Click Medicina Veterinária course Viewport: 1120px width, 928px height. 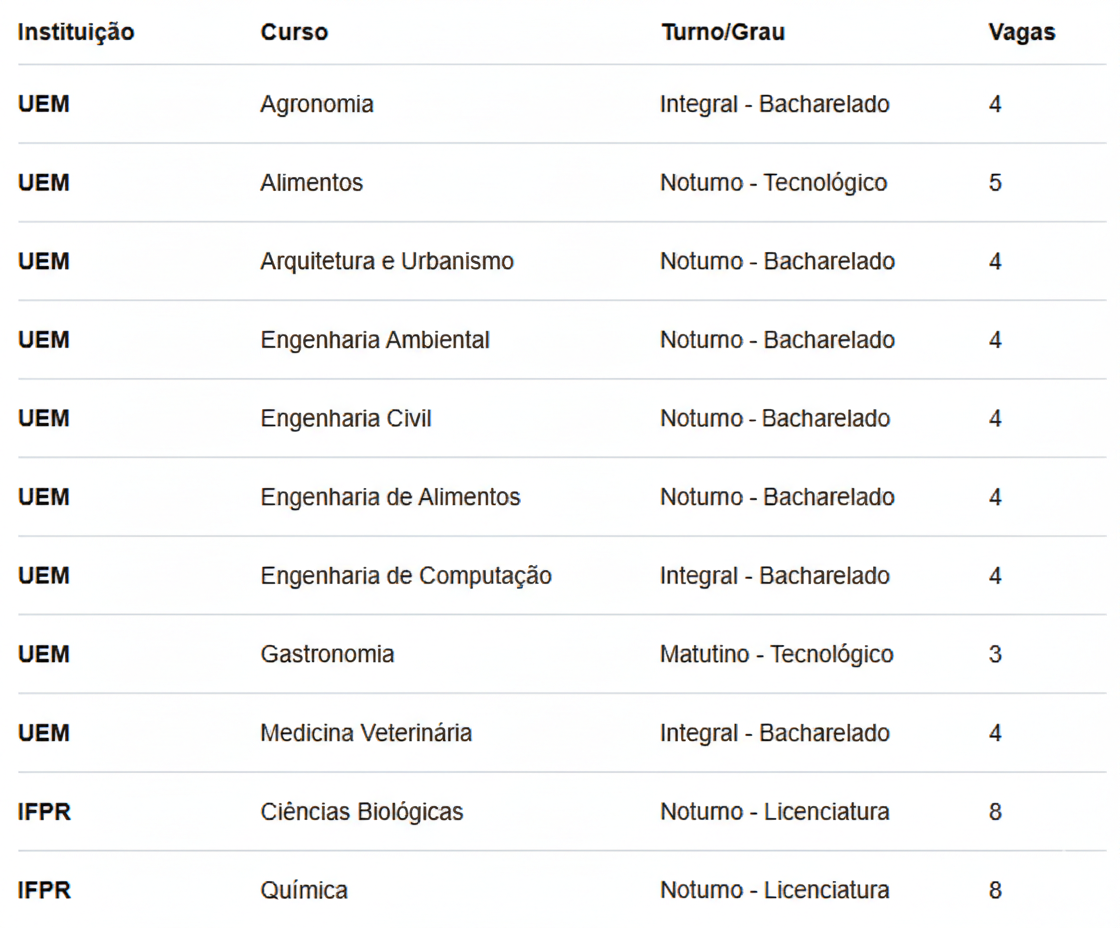tap(366, 733)
